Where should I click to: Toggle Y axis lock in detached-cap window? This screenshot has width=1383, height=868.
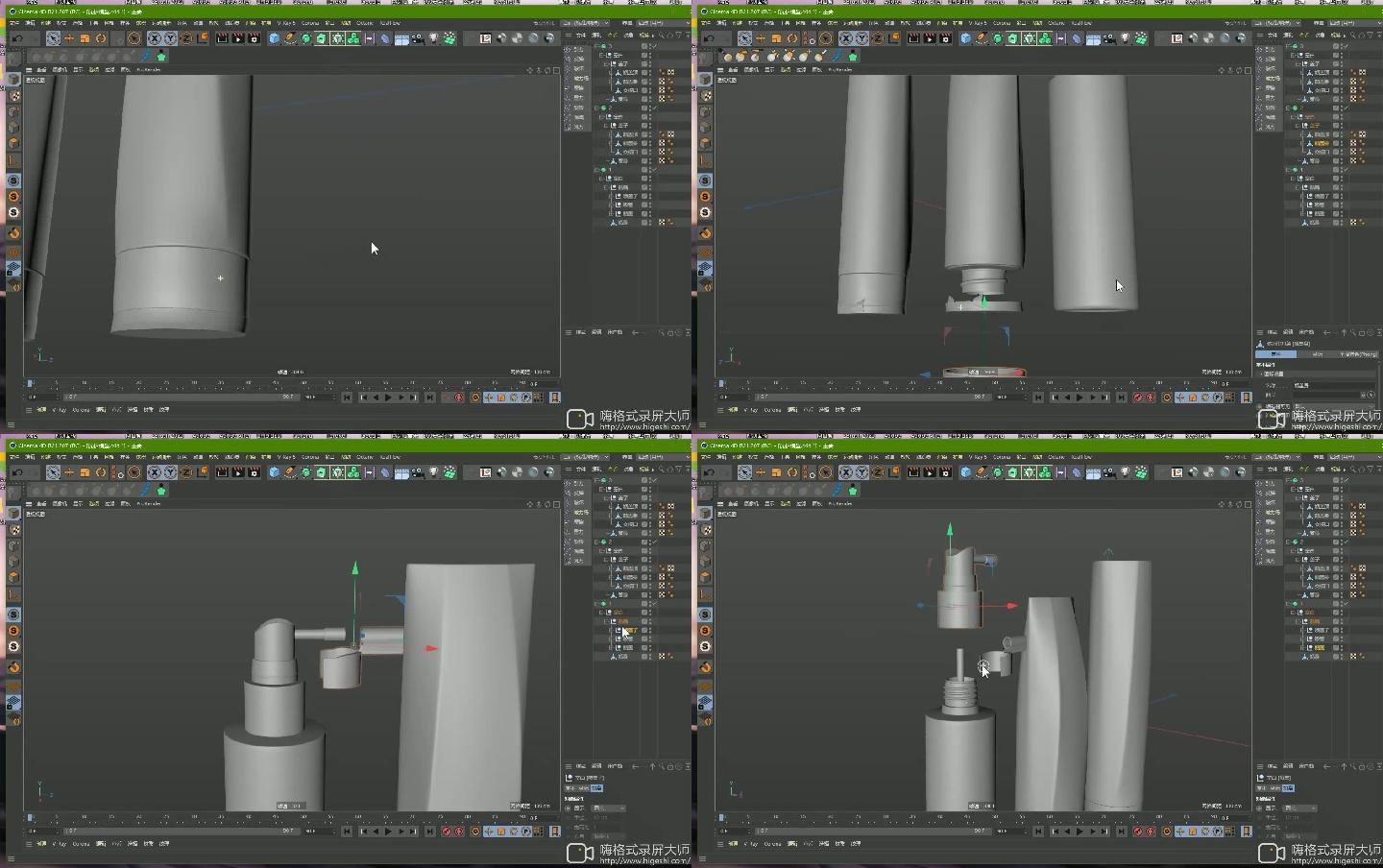click(x=861, y=38)
